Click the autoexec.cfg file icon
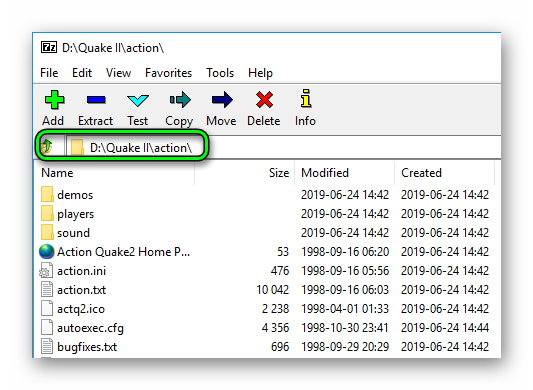Screen dimensions: 533x390 point(47,328)
